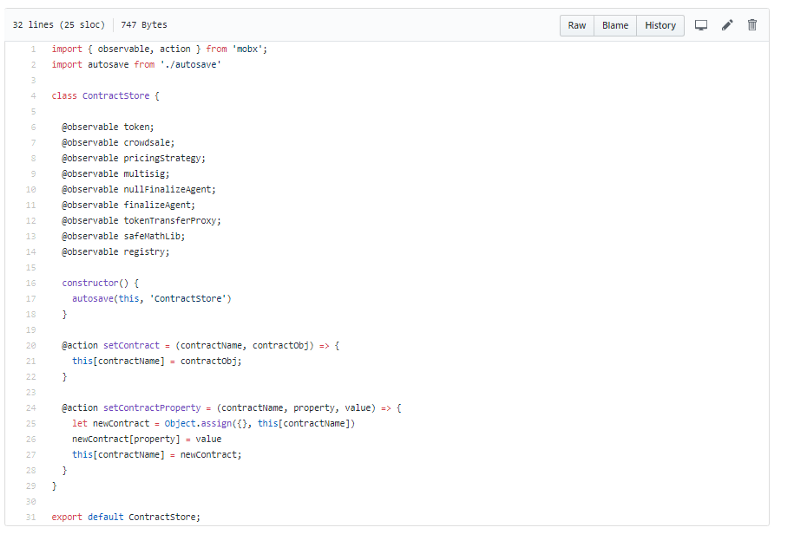
Task: Click the '@observable multisig;' line
Action: click(x=115, y=174)
